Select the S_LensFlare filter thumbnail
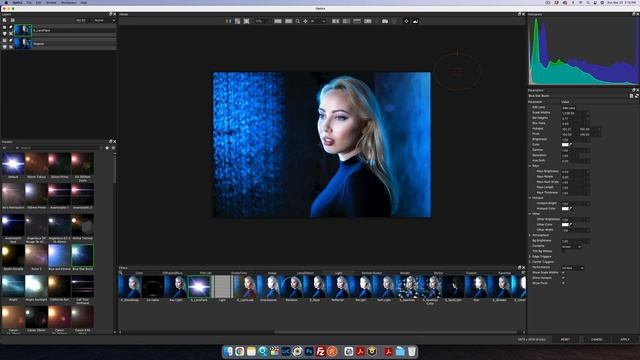This screenshot has width=640, height=360. 199,287
